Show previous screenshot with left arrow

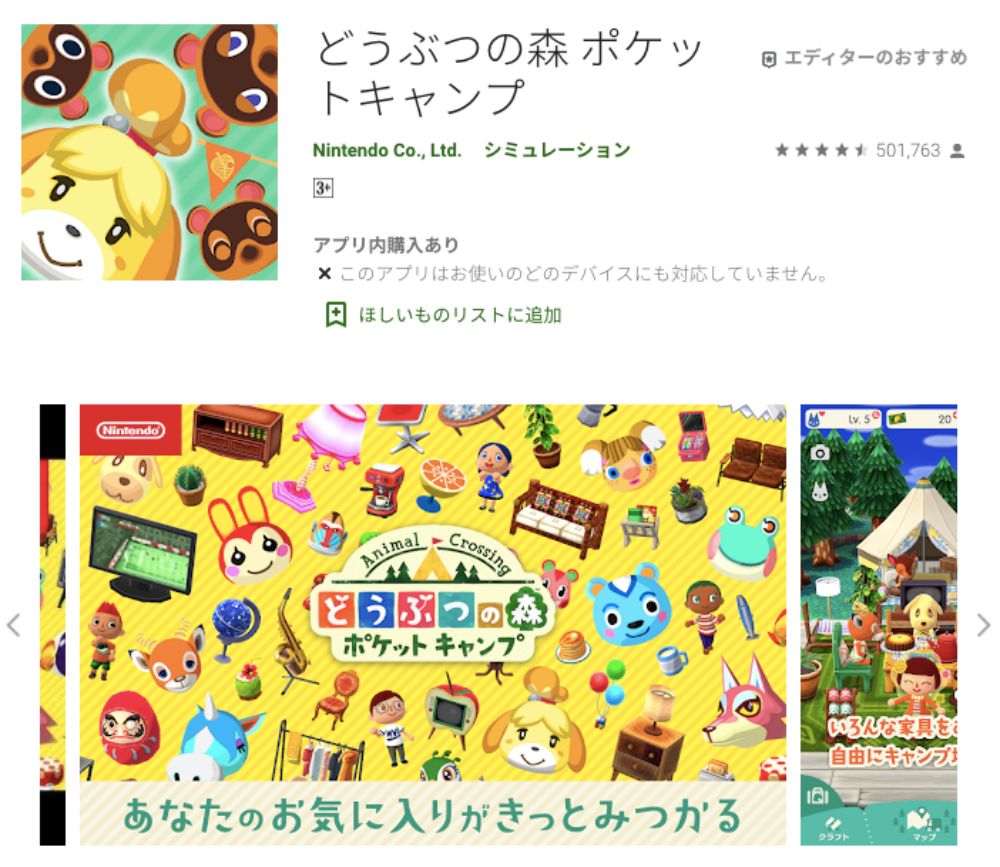point(13,625)
